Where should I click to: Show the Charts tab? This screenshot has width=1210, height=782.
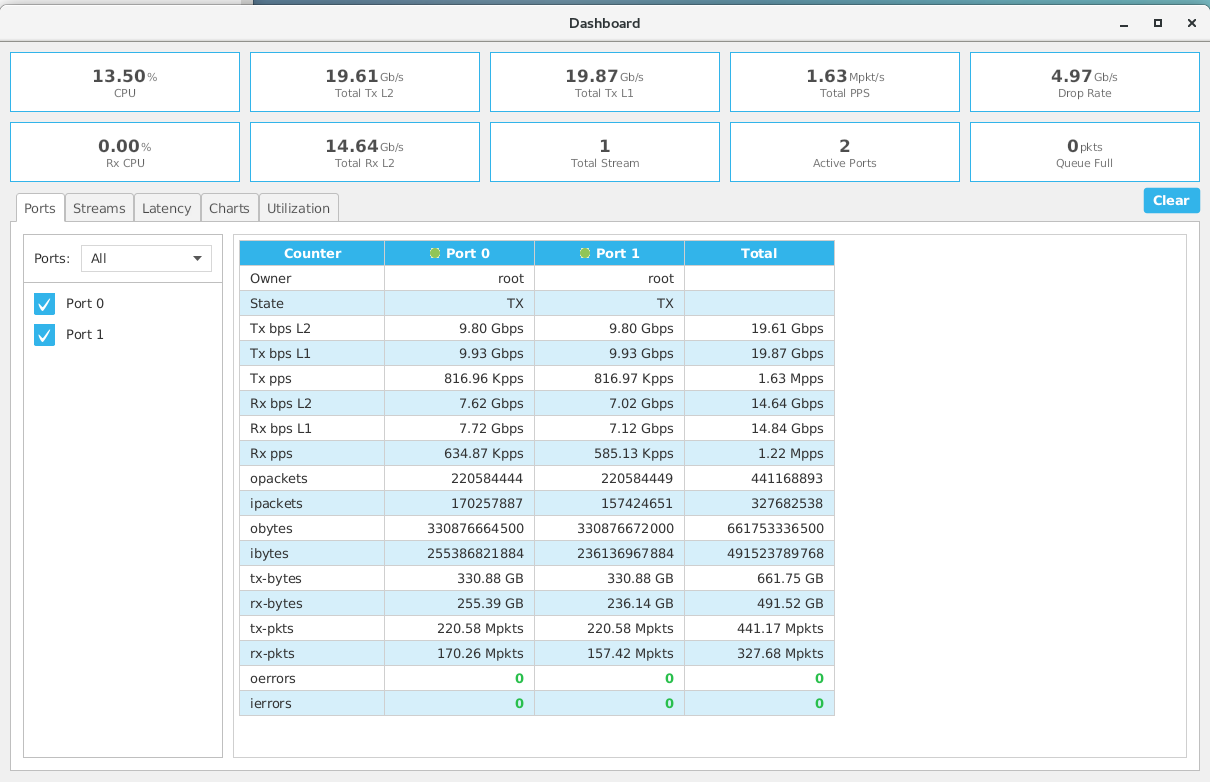point(229,208)
